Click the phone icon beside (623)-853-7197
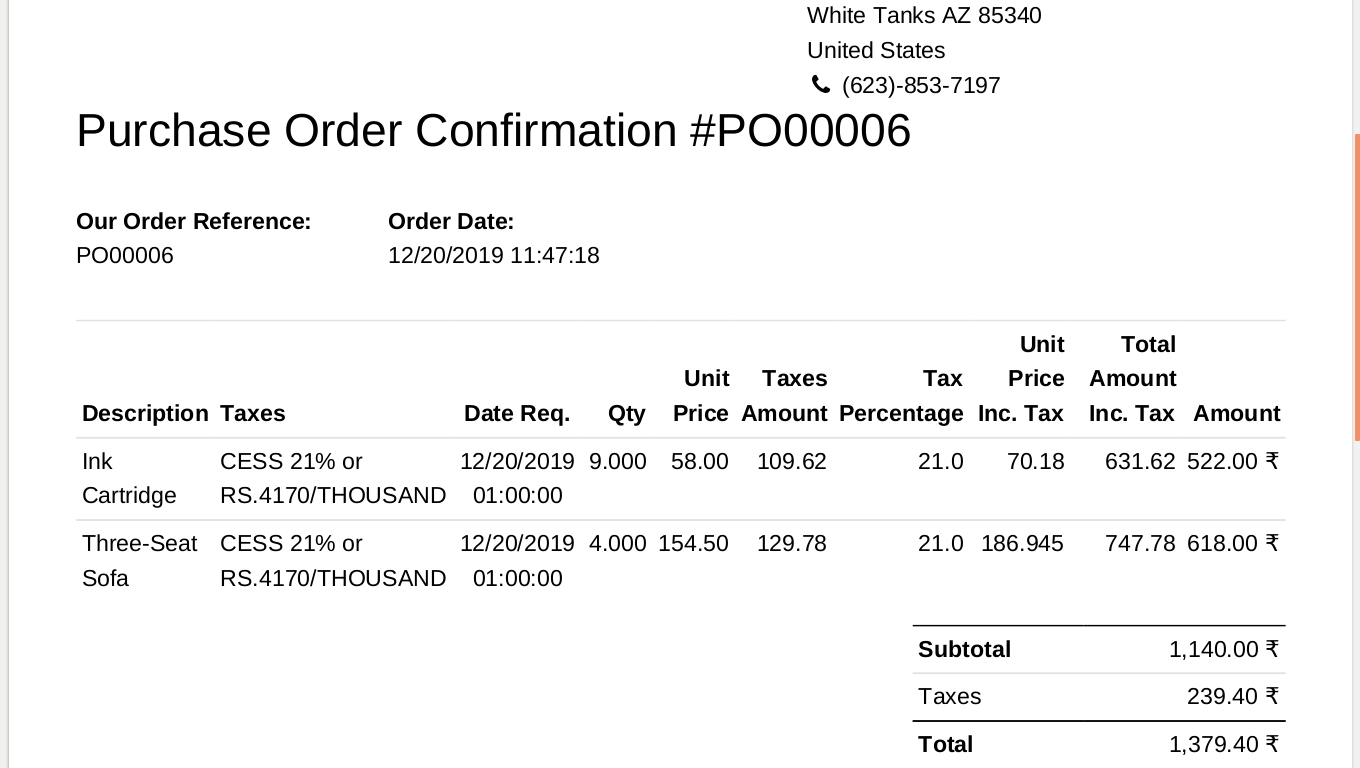Screen dimensions: 1360x768 click(820, 85)
